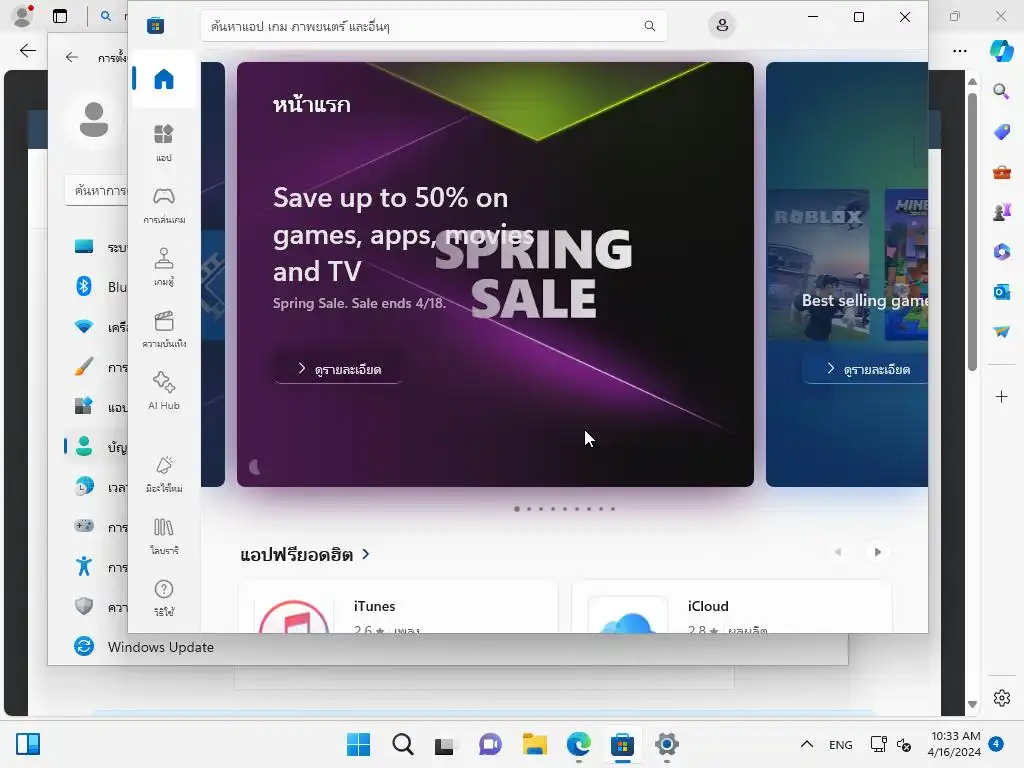Open What's New in Store sidebar
This screenshot has width=1024, height=768.
(x=164, y=473)
